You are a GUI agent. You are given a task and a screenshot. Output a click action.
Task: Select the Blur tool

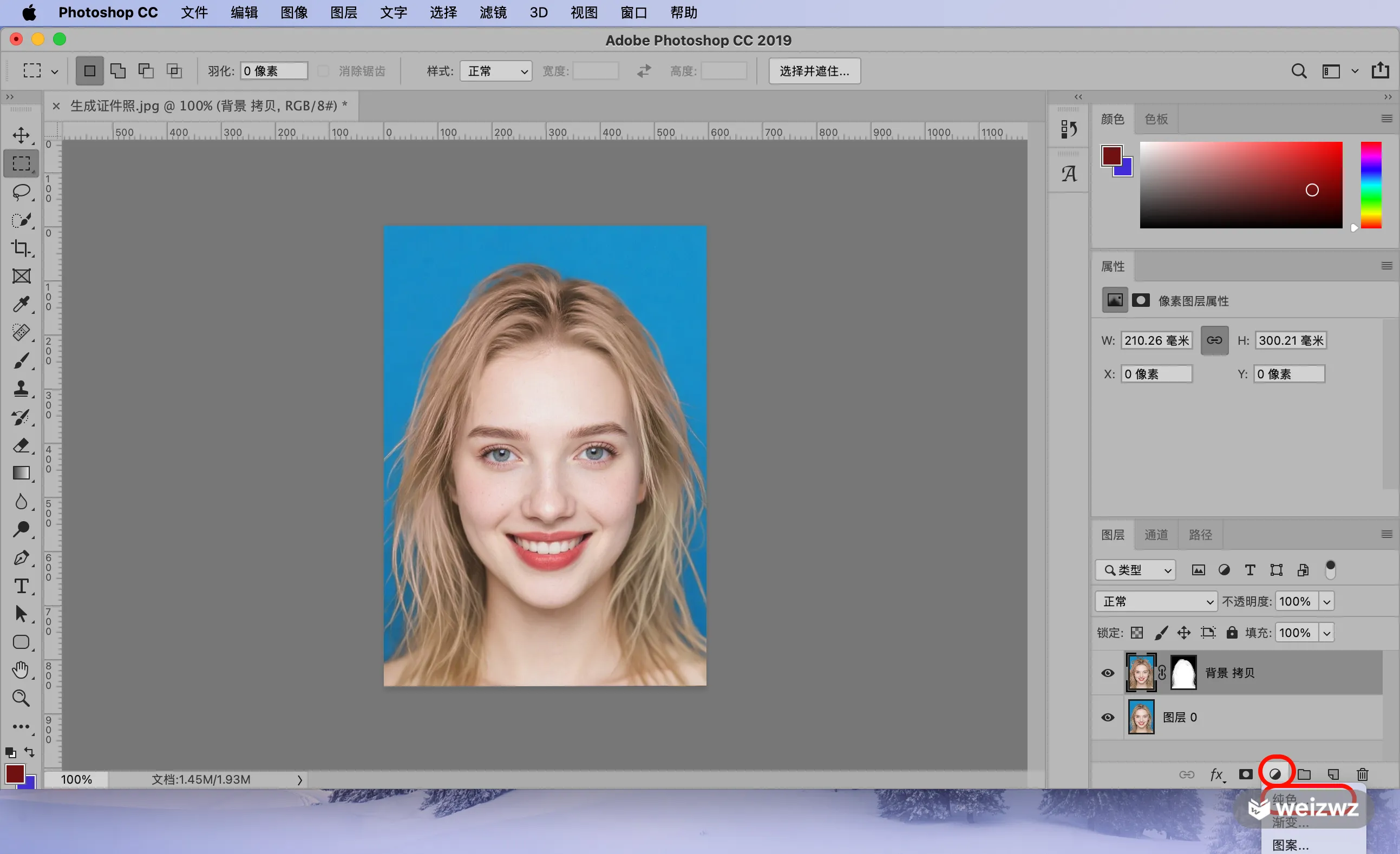pyautogui.click(x=21, y=502)
